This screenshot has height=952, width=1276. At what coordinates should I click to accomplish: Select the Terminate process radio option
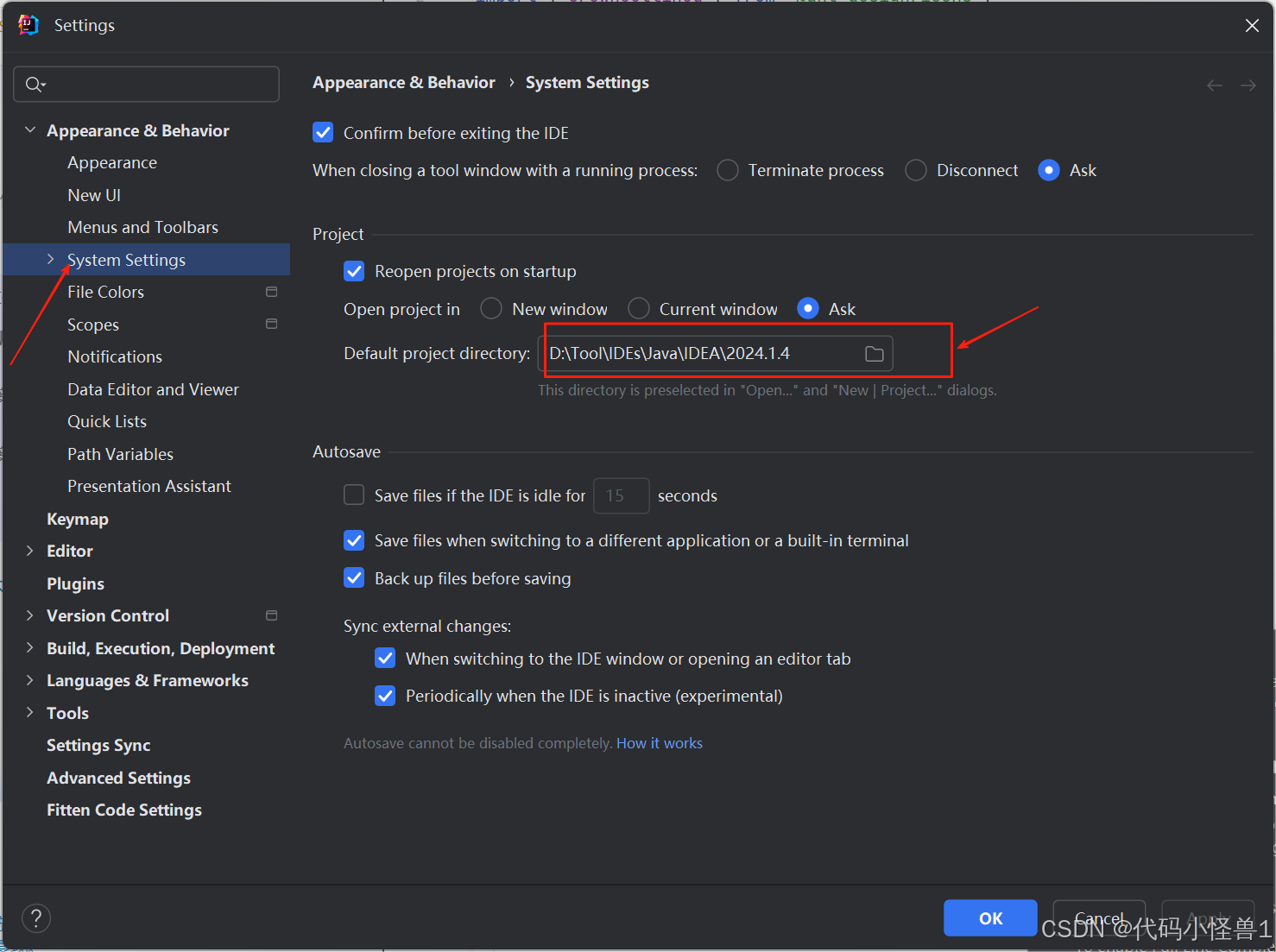pos(728,170)
